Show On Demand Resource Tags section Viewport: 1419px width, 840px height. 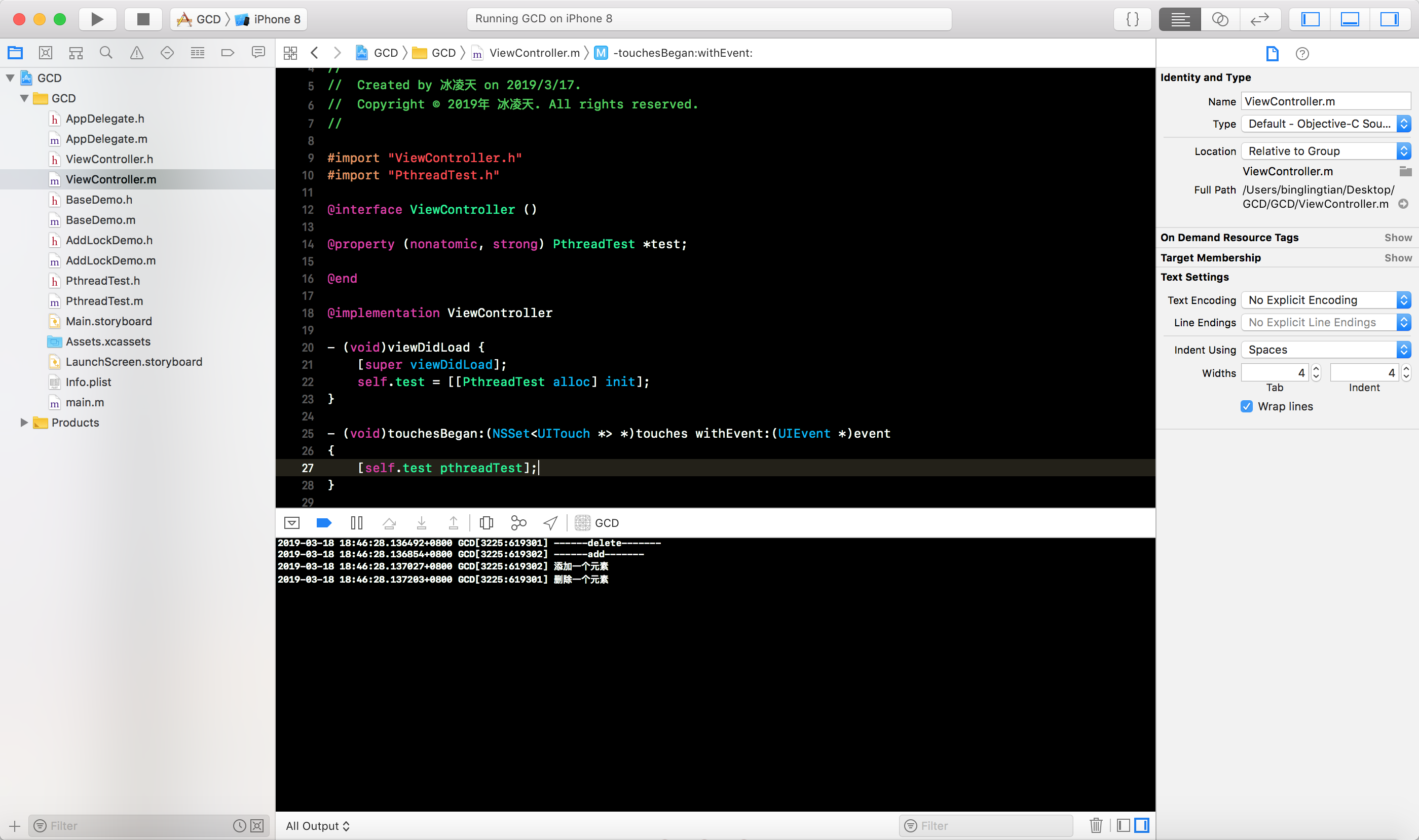(x=1398, y=238)
